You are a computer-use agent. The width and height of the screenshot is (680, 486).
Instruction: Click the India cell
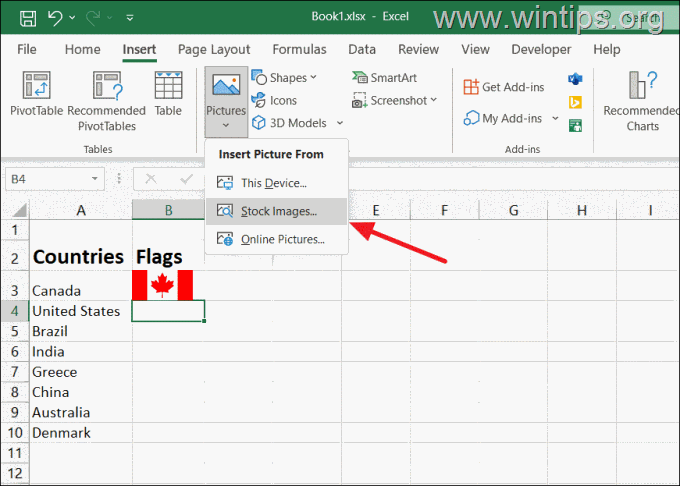coord(81,352)
